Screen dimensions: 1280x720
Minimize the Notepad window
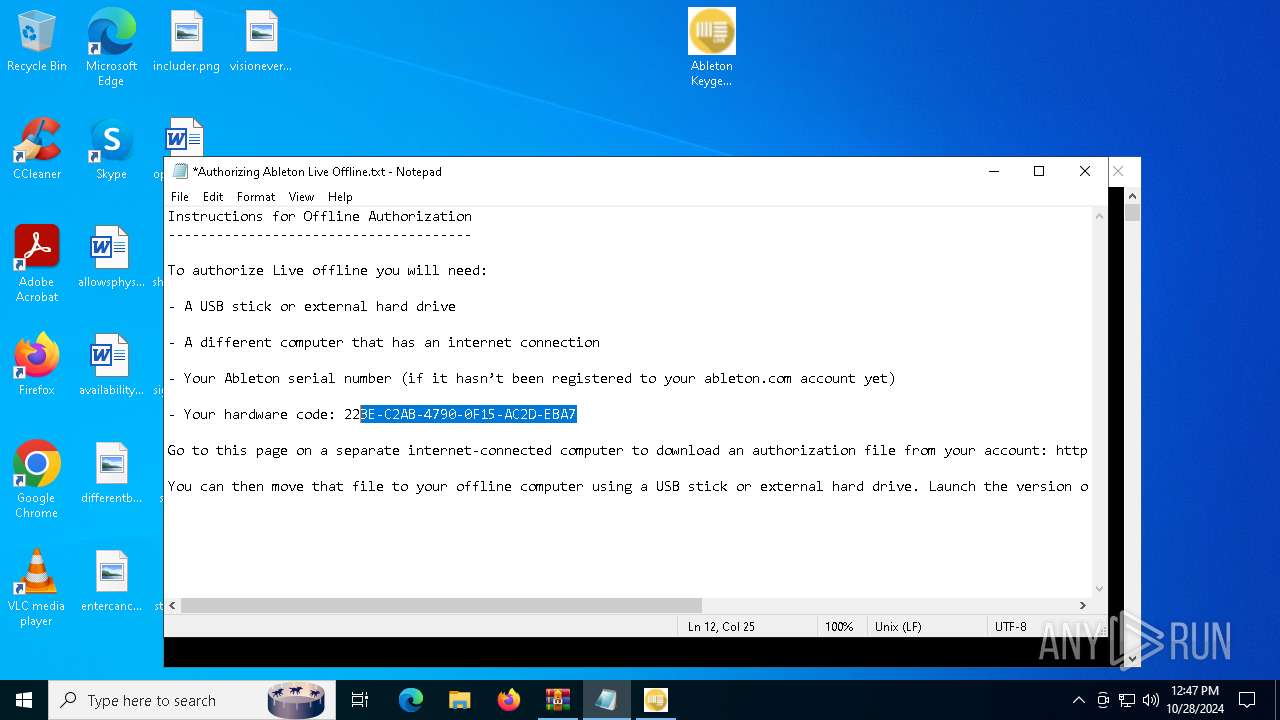pos(994,171)
